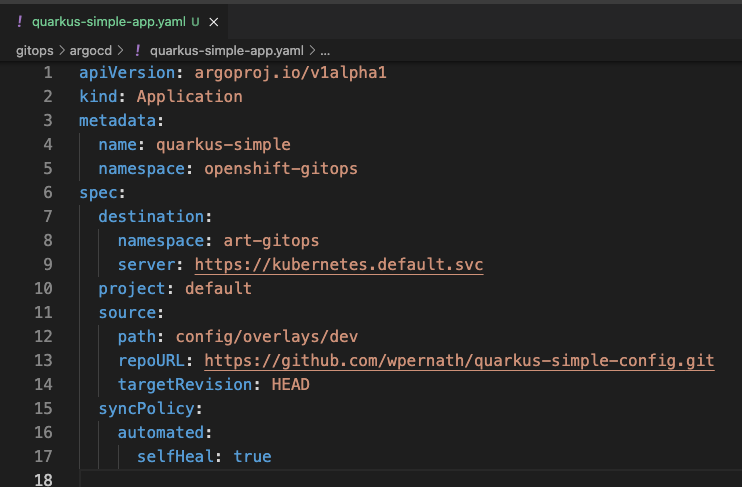
Task: Click the 'HEAD' value
Action: pos(291,385)
